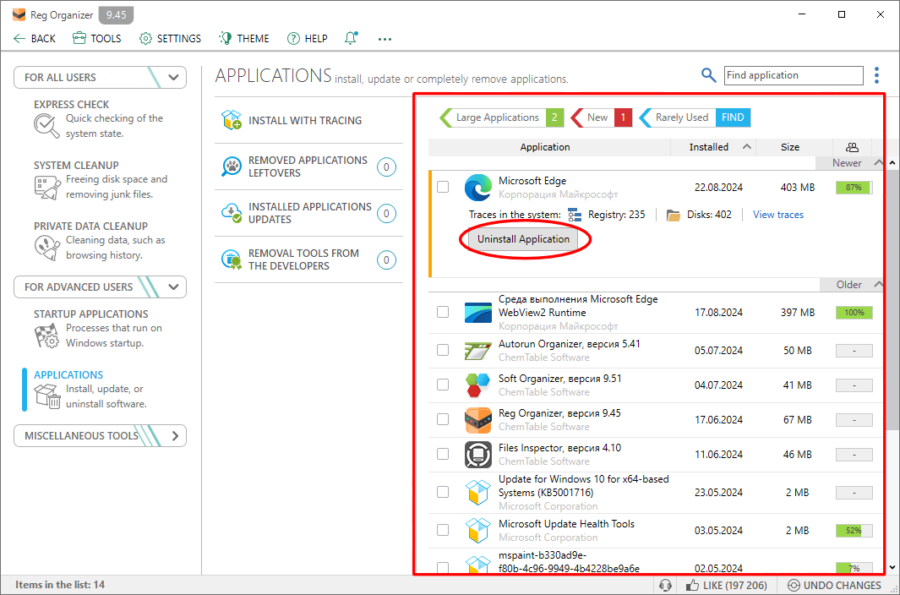The width and height of the screenshot is (900, 595).
Task: Click the users column icon header
Action: (x=852, y=147)
